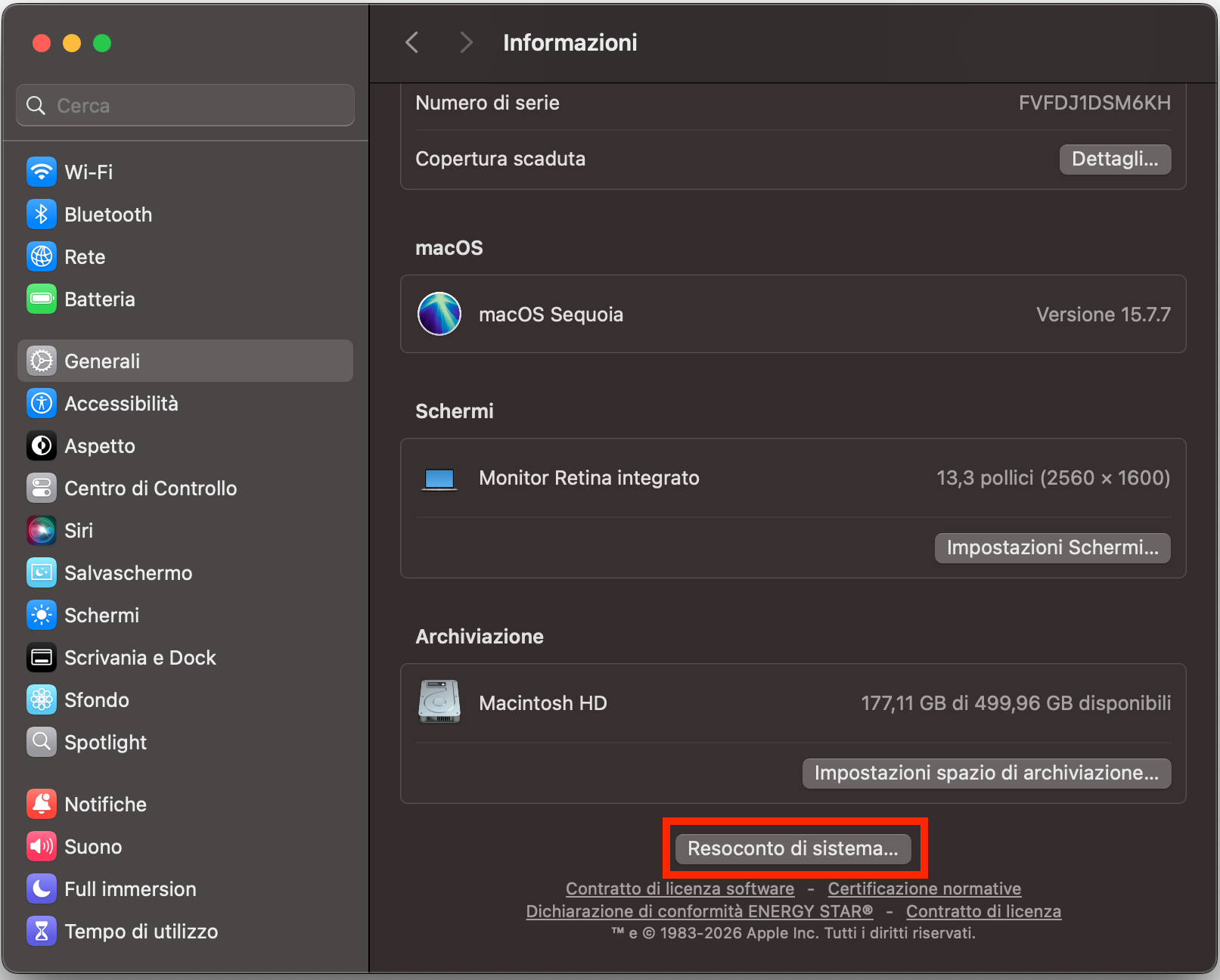Open Contratto di licenza software link

point(680,889)
